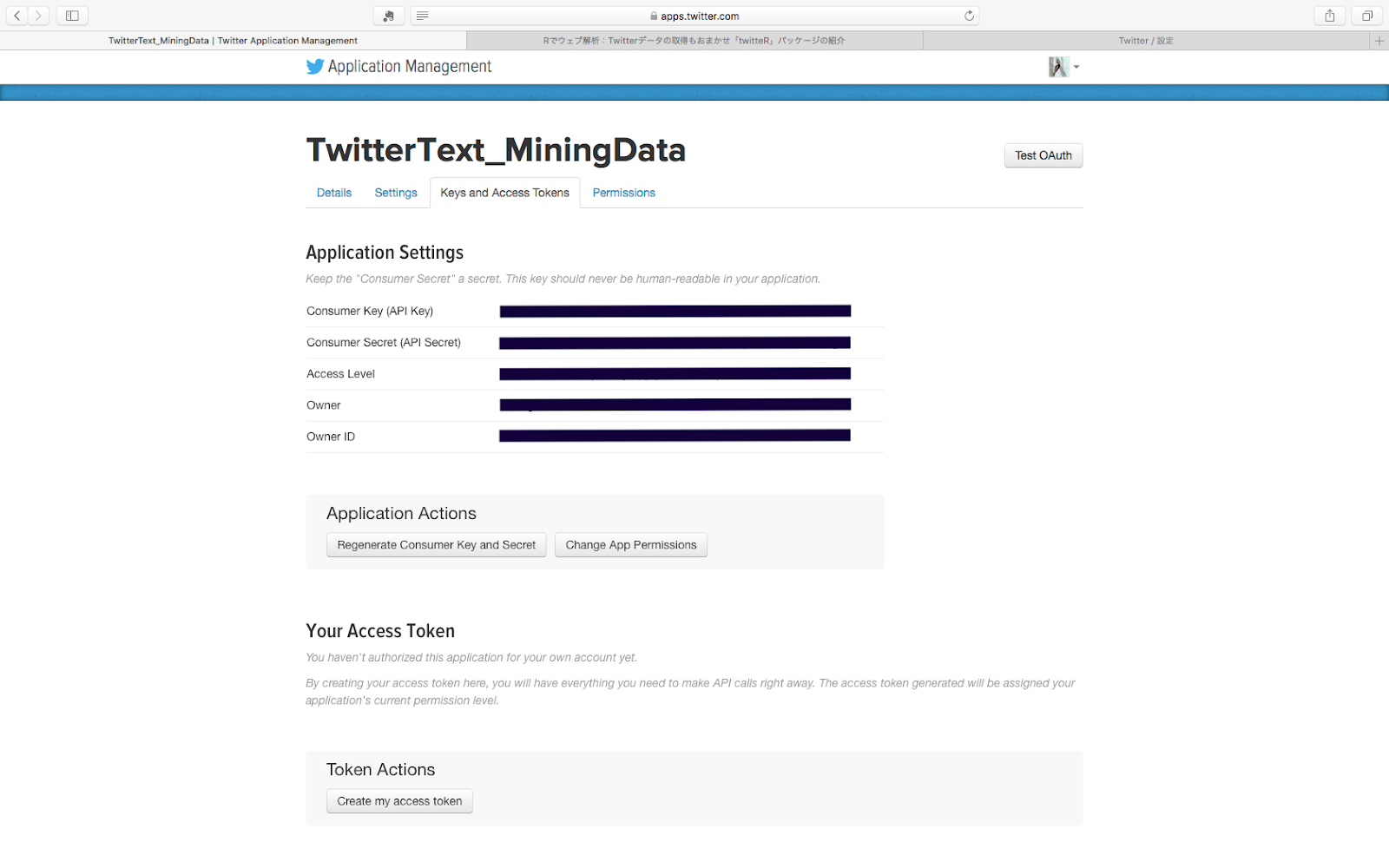Open the Settings tab
The image size is (1389, 868).
tap(396, 193)
